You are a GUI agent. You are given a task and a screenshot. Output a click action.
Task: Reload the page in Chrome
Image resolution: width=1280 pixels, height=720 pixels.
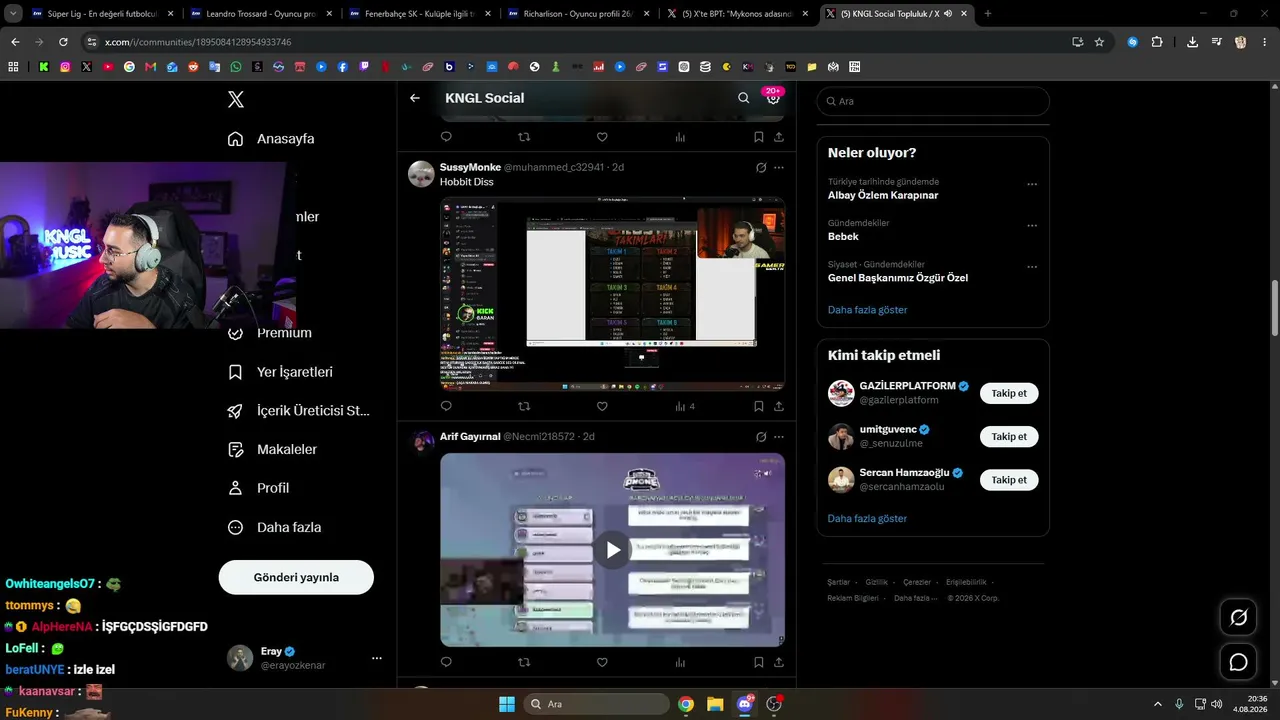pos(63,42)
